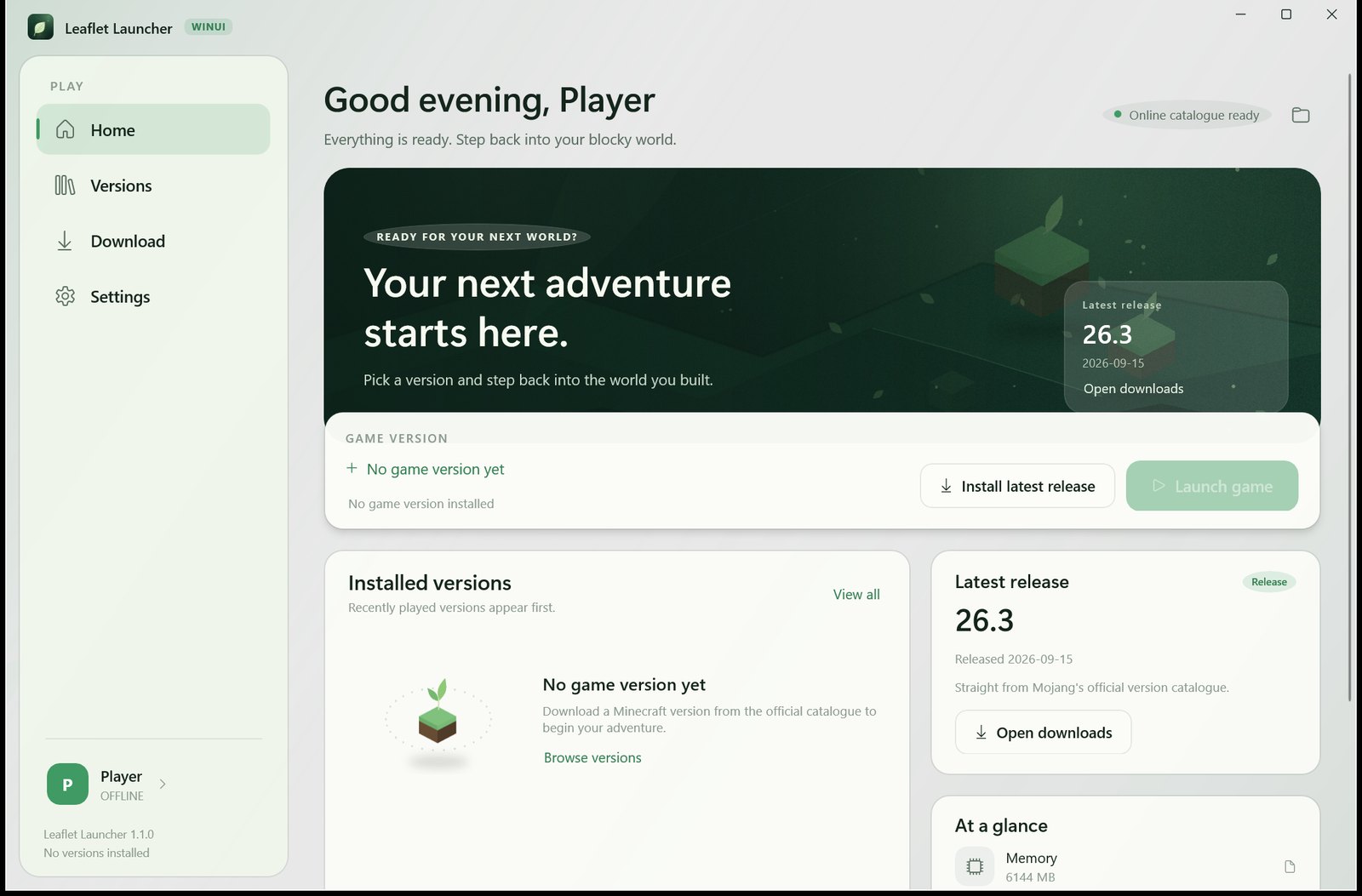
Task: Open the game folder icon
Action: 1300,115
